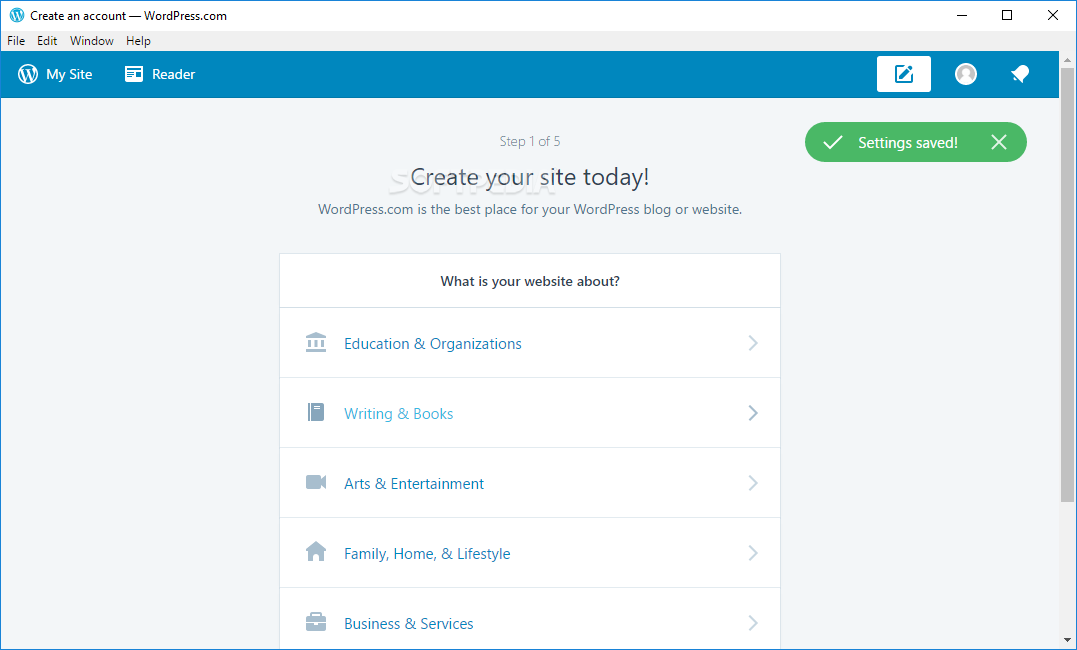Select Writing & Books category
The width and height of the screenshot is (1077, 650).
pyautogui.click(x=530, y=413)
